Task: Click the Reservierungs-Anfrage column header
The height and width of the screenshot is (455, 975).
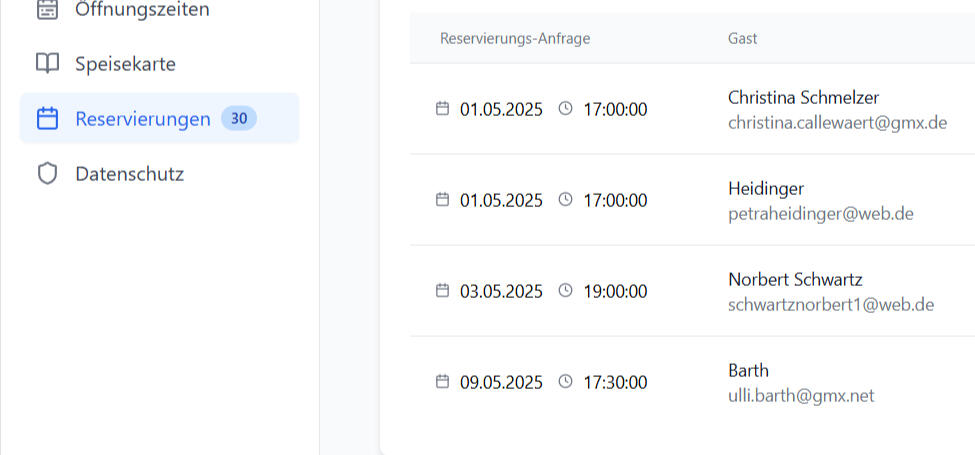Action: pos(515,39)
